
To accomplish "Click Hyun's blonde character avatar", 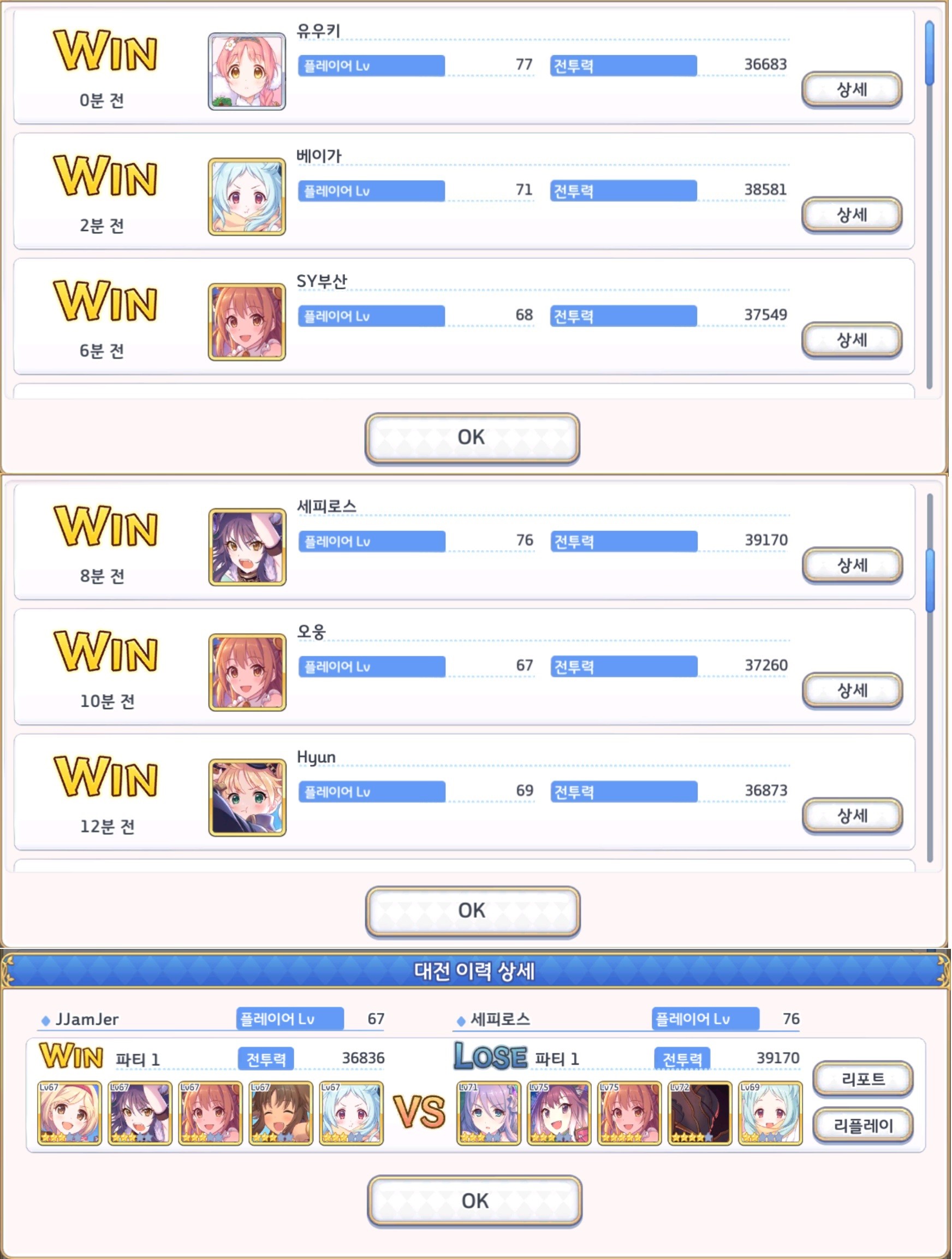I will pyautogui.click(x=247, y=798).
